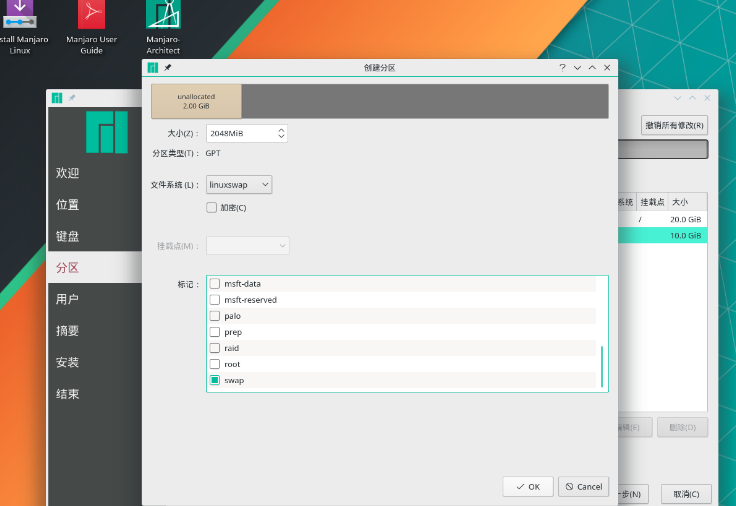The image size is (736, 506).
Task: Select the 用户 step in the sidebar
Action: [x=95, y=299]
